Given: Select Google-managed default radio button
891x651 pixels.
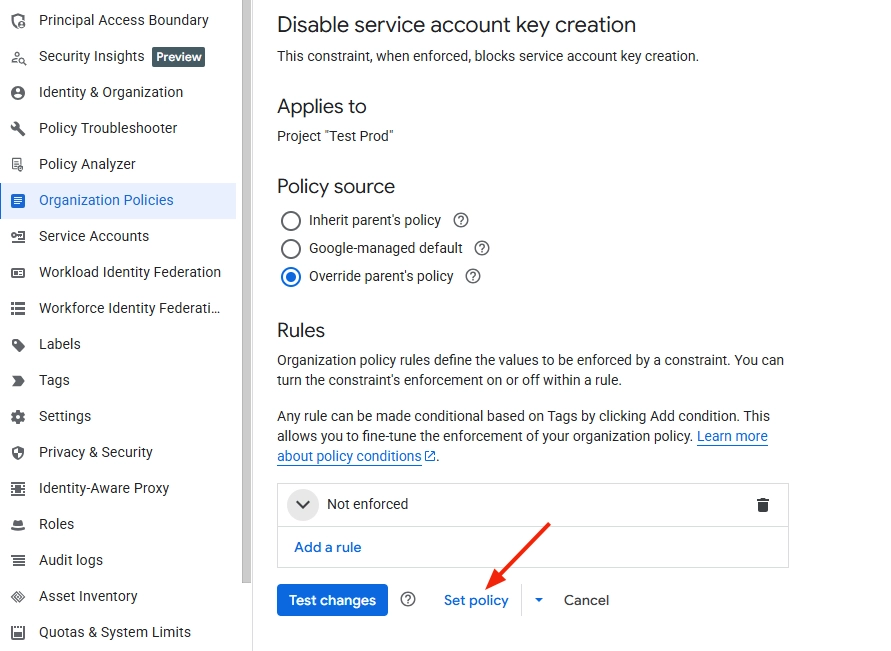Looking at the screenshot, I should [291, 248].
